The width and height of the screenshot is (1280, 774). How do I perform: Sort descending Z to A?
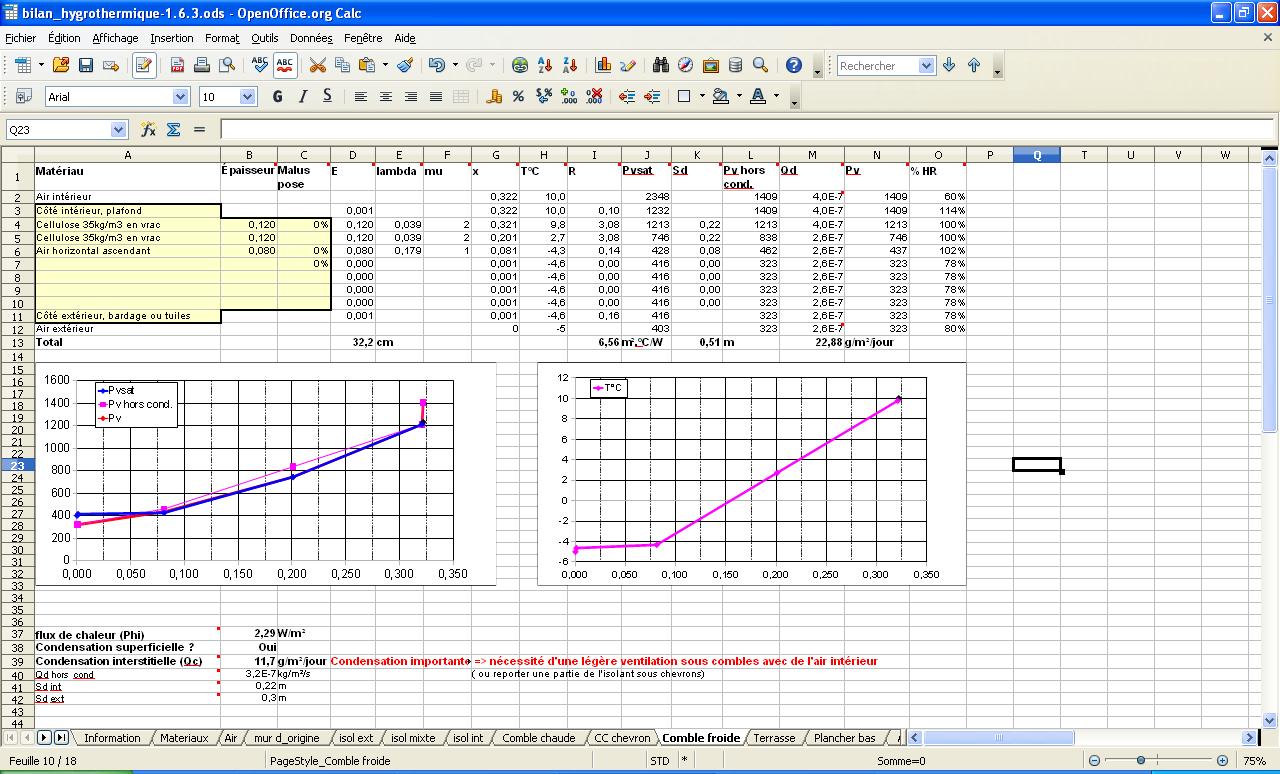[x=570, y=65]
